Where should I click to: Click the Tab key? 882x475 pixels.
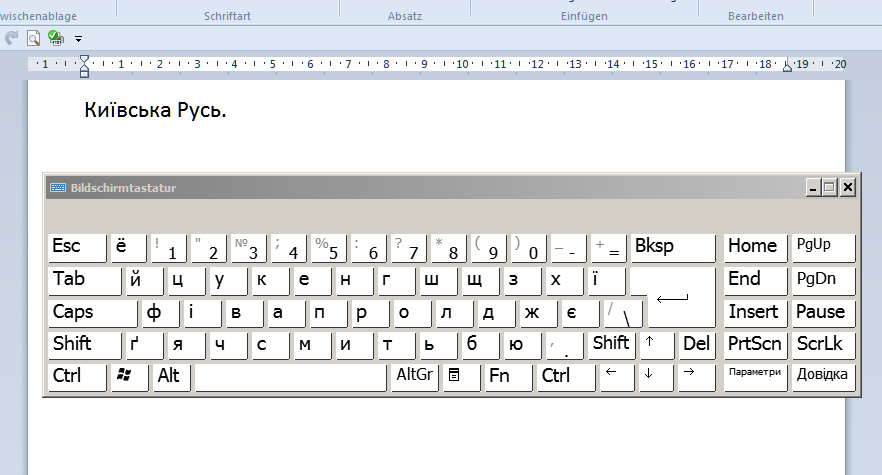coord(84,281)
